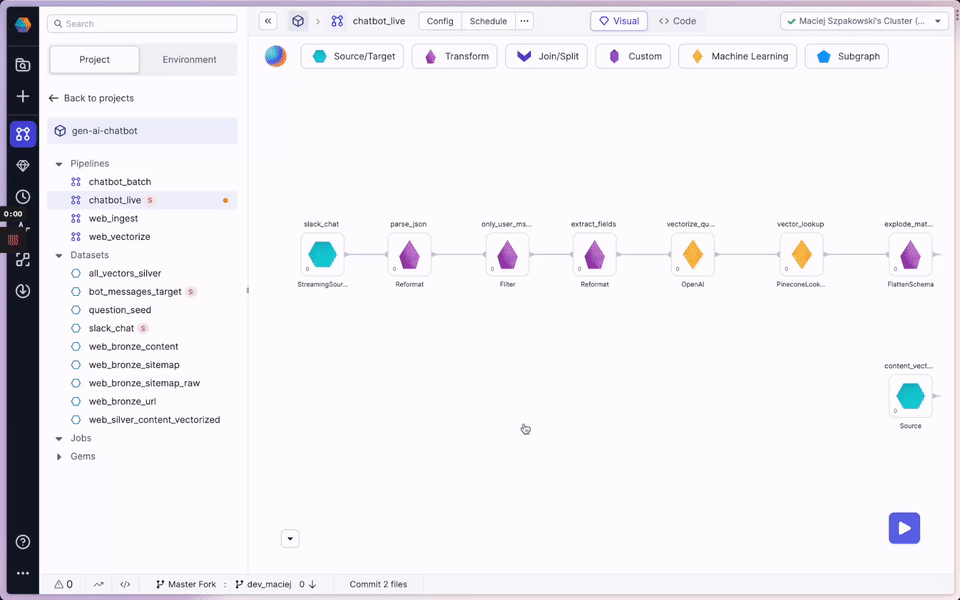This screenshot has height=600, width=960.
Task: Open the Join/Split gems category
Action: point(546,56)
